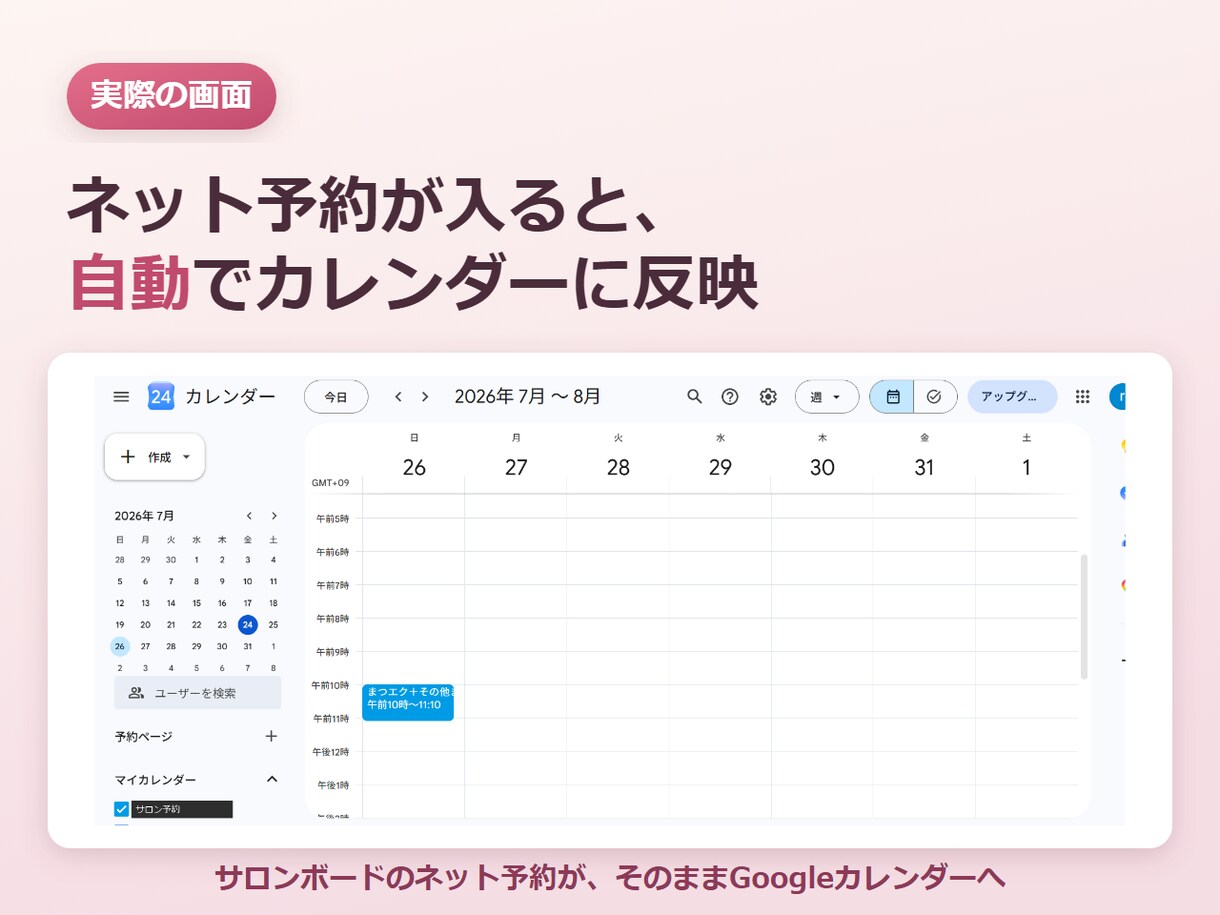Click the 2026年 7月 mini calendar title
This screenshot has height=915, width=1220.
click(x=145, y=516)
